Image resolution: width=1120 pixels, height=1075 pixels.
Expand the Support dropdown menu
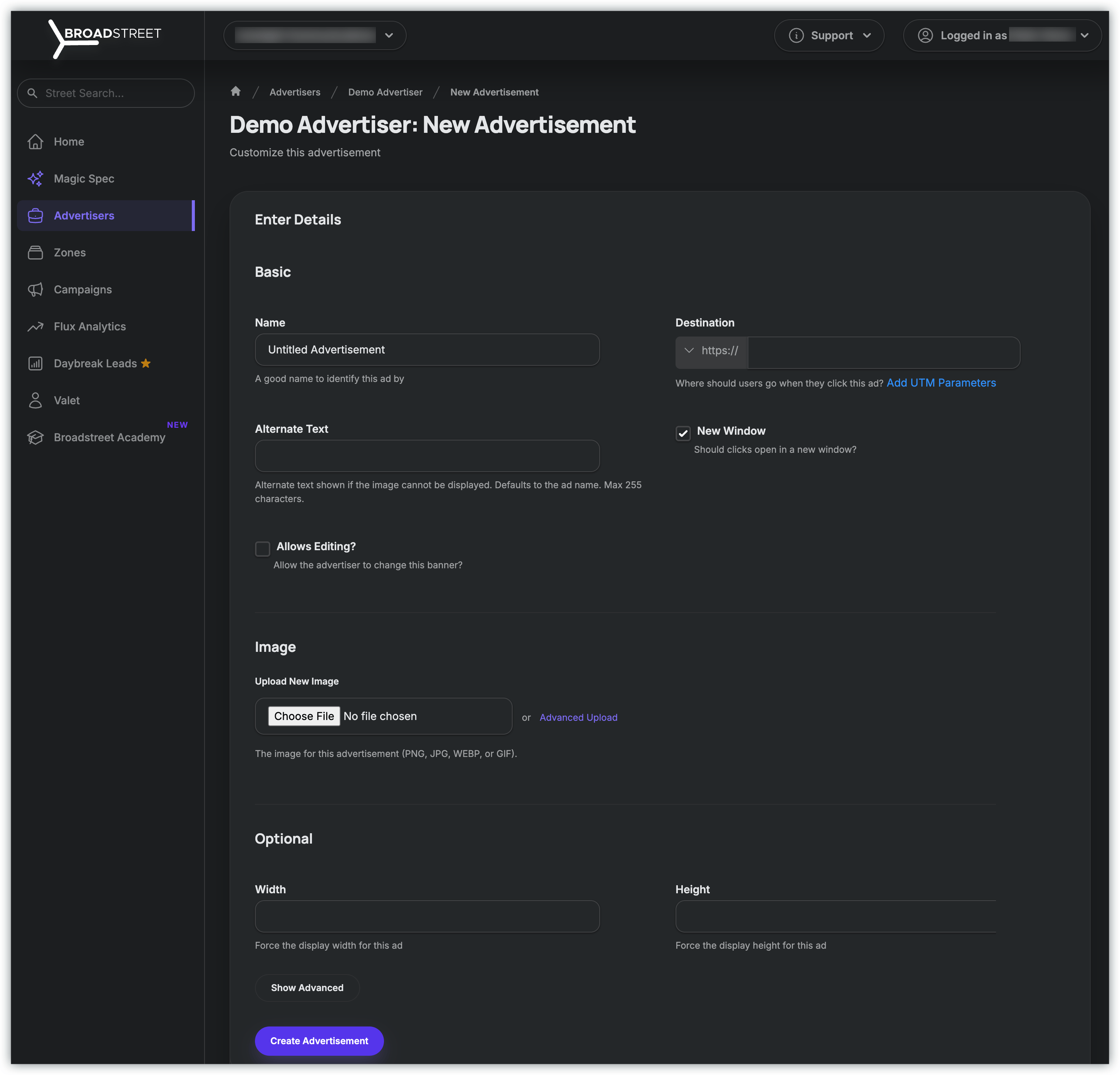(x=829, y=35)
